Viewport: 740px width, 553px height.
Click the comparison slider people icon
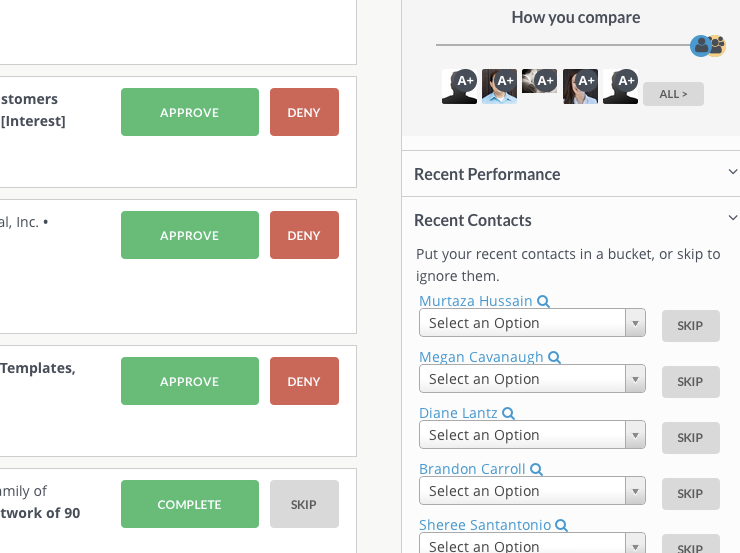pos(708,45)
